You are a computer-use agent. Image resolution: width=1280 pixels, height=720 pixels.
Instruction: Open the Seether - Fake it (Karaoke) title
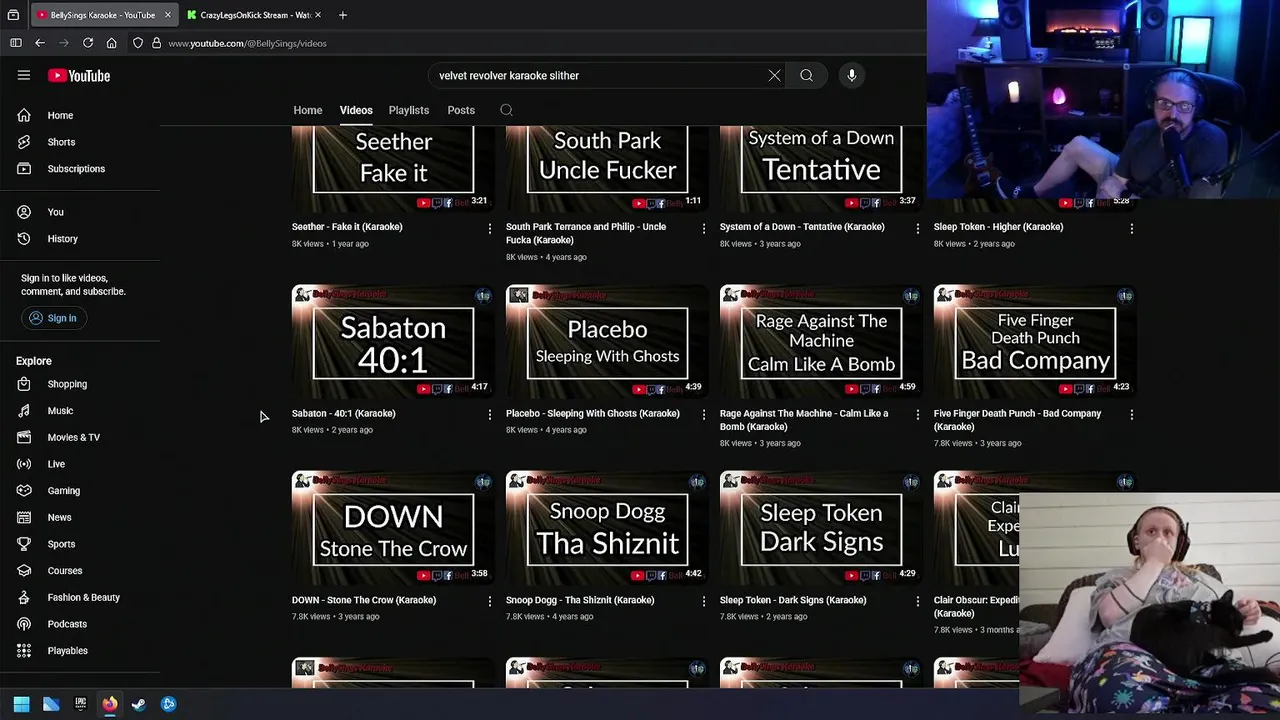point(347,227)
